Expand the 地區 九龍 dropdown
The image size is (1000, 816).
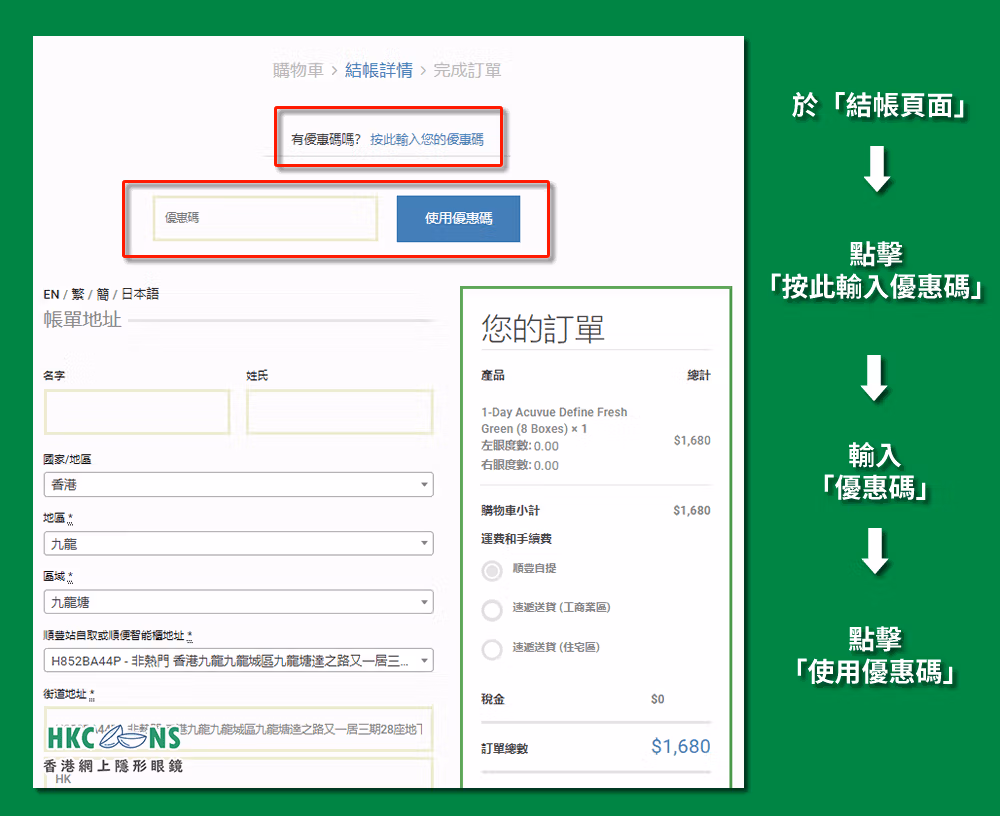click(x=239, y=544)
